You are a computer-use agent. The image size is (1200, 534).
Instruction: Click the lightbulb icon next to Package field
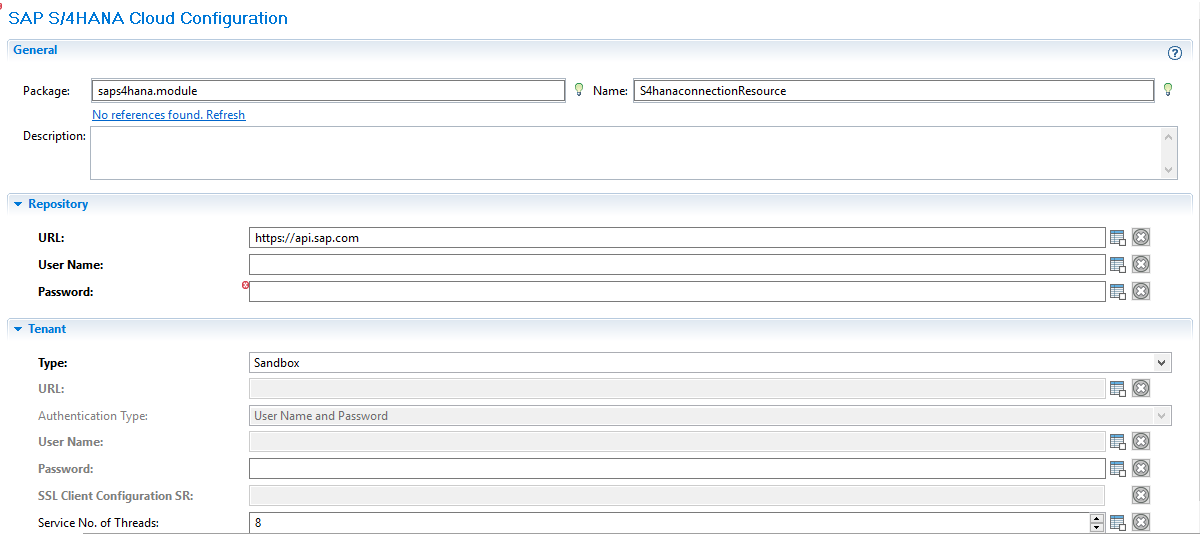coord(578,90)
